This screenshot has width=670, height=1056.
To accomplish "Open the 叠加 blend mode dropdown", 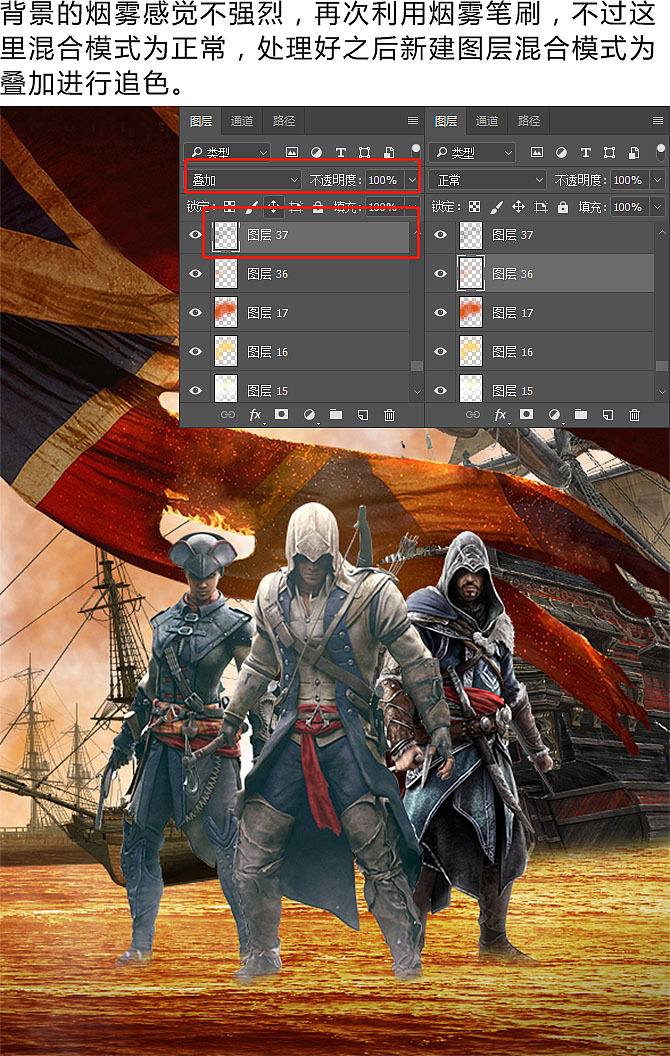I will 245,180.
